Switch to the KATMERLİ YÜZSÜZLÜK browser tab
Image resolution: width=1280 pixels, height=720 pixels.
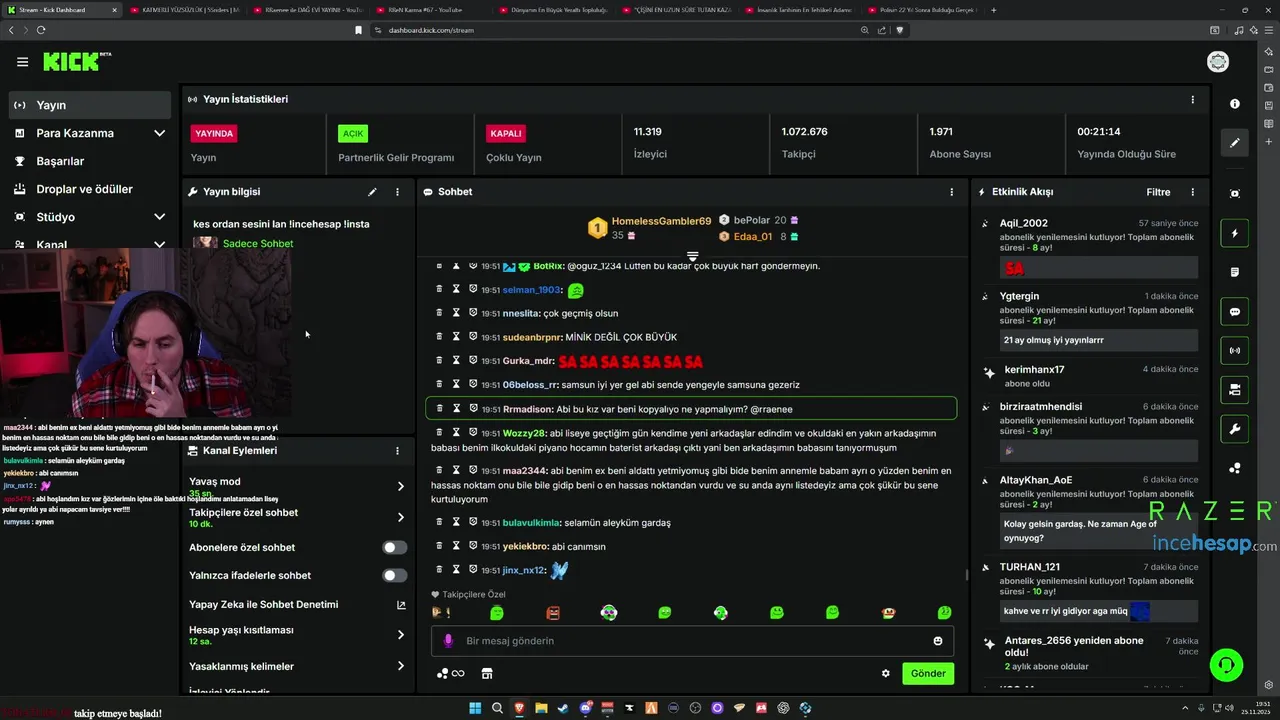185,10
